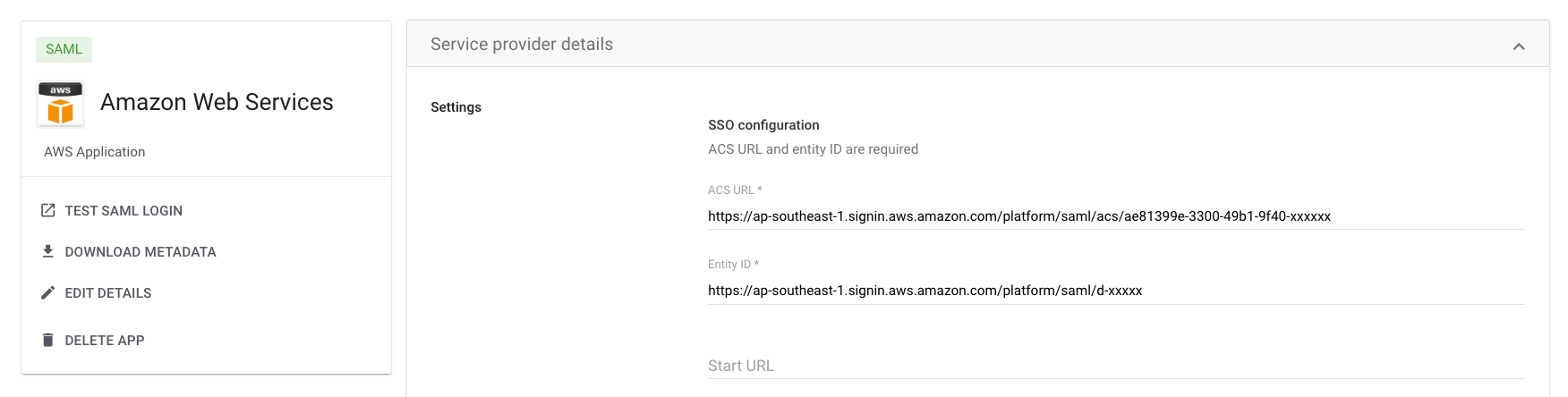Select DELETE APP text button
The width and height of the screenshot is (1568, 397).
point(105,340)
